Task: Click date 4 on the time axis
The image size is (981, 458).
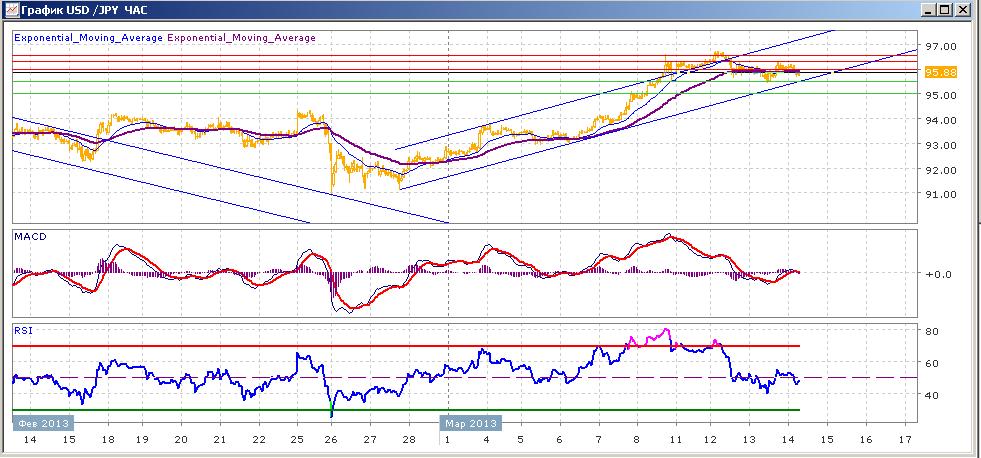Action: (x=486, y=440)
